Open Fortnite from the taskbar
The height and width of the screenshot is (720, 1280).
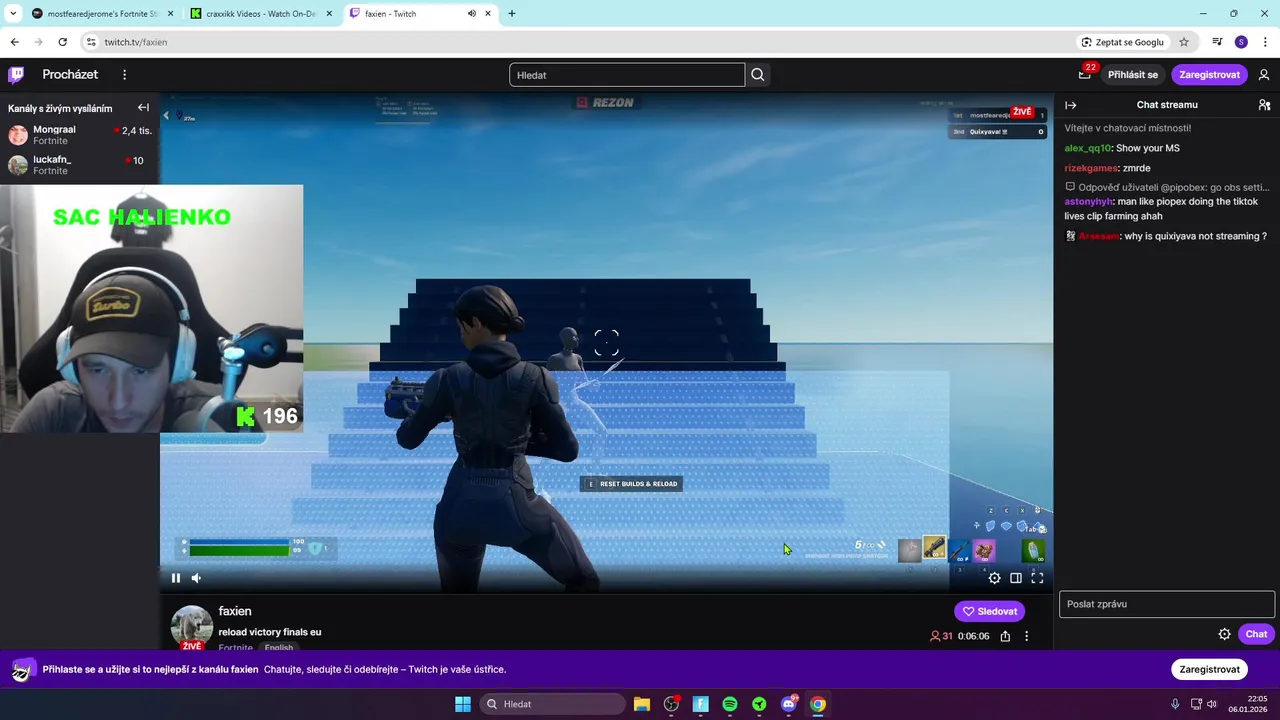[700, 704]
